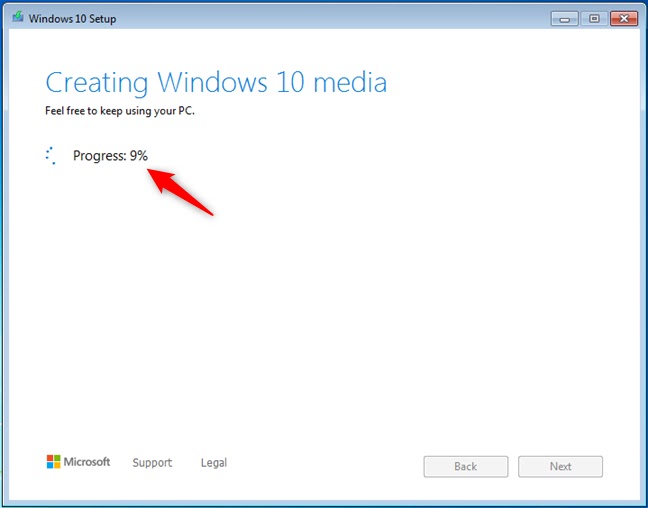This screenshot has width=648, height=508.
Task: Click the "Progress: 9%" text
Action: 110,156
